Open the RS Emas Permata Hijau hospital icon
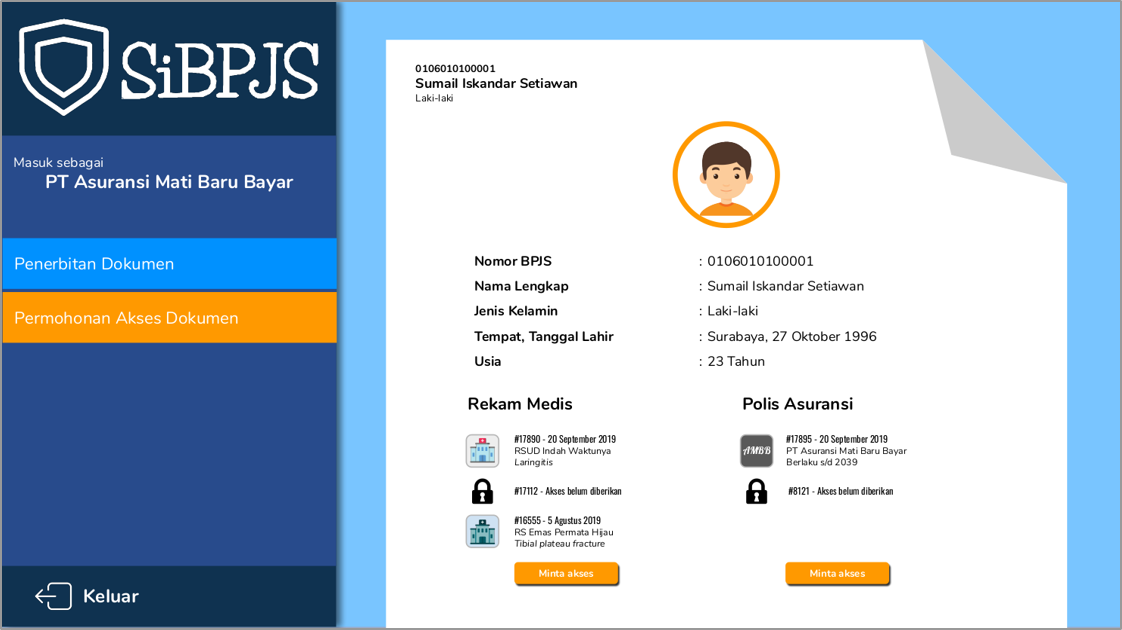Image resolution: width=1122 pixels, height=630 pixels. coord(482,531)
